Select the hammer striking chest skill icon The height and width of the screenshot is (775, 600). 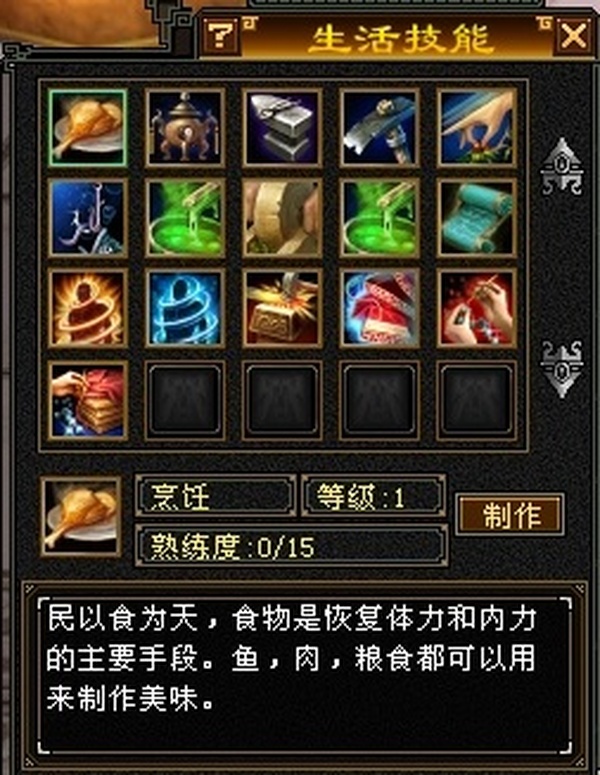click(282, 308)
